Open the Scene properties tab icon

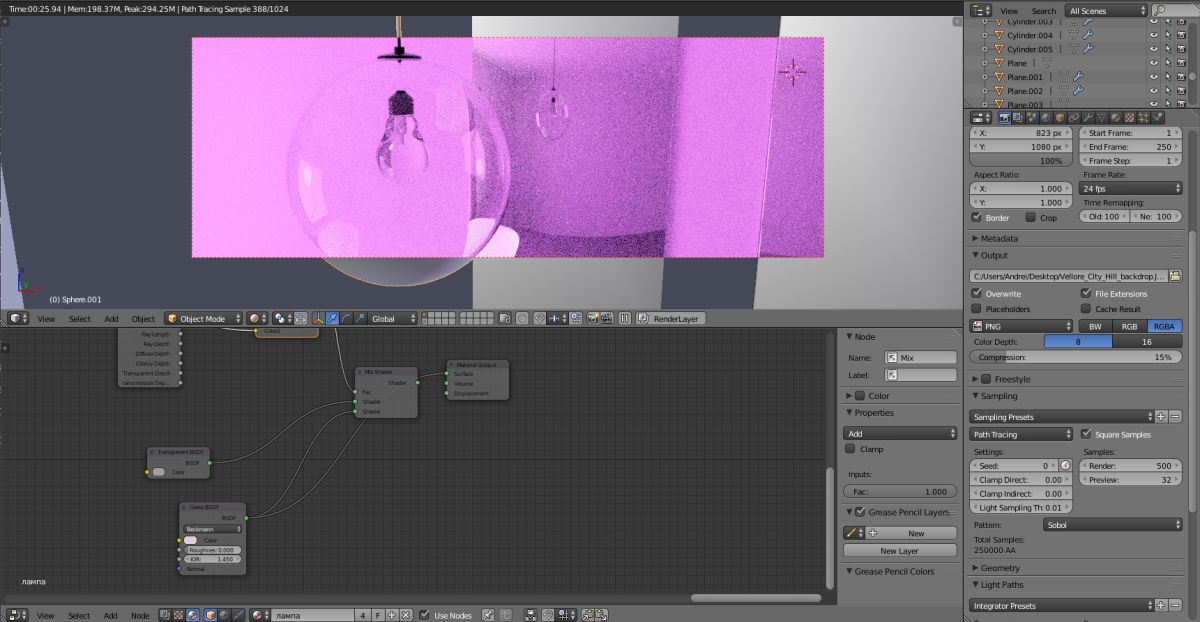pyautogui.click(x=1032, y=118)
